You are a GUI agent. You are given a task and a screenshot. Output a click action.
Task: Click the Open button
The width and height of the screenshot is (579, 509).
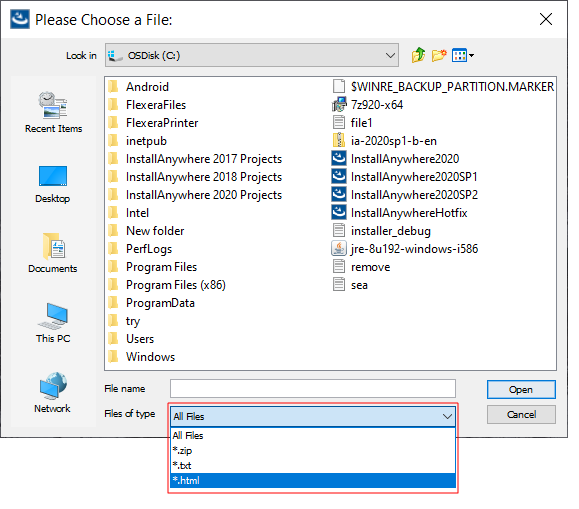click(521, 389)
